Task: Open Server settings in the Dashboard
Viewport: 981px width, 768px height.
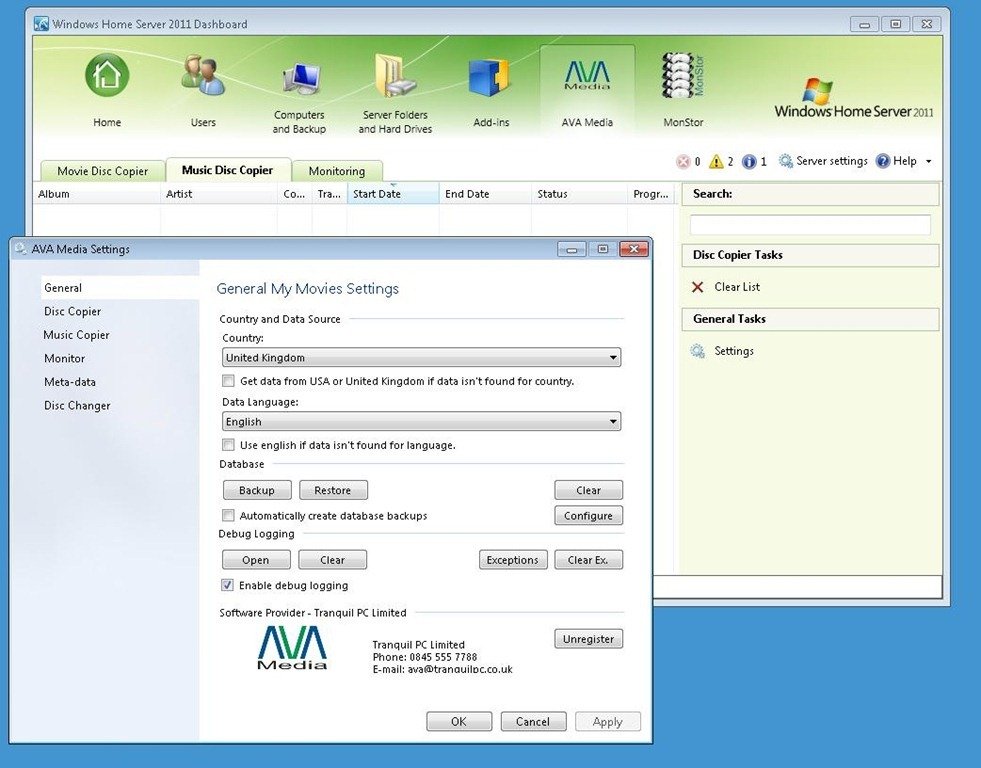Action: (823, 161)
